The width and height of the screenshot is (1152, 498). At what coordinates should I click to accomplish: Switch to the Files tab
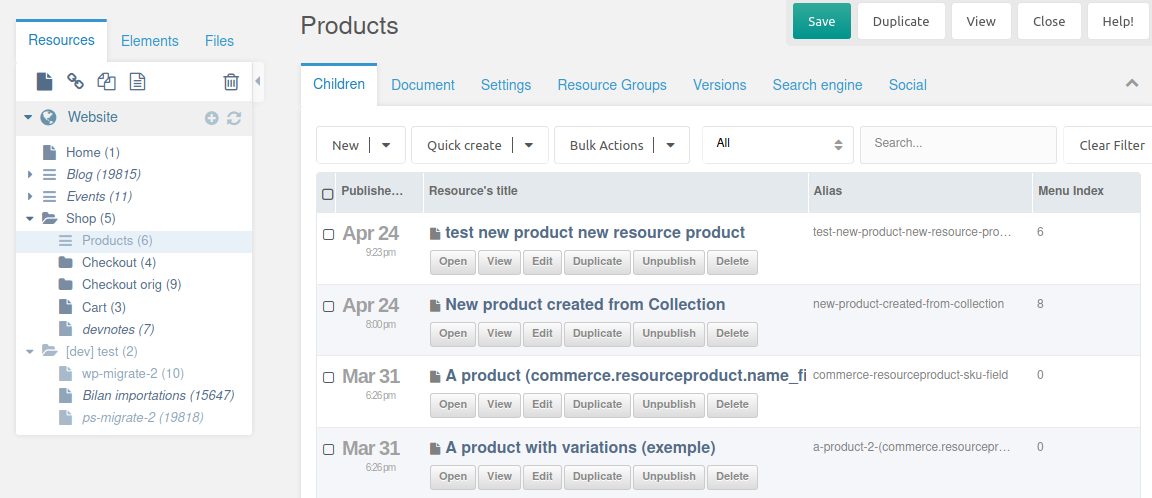(x=220, y=41)
